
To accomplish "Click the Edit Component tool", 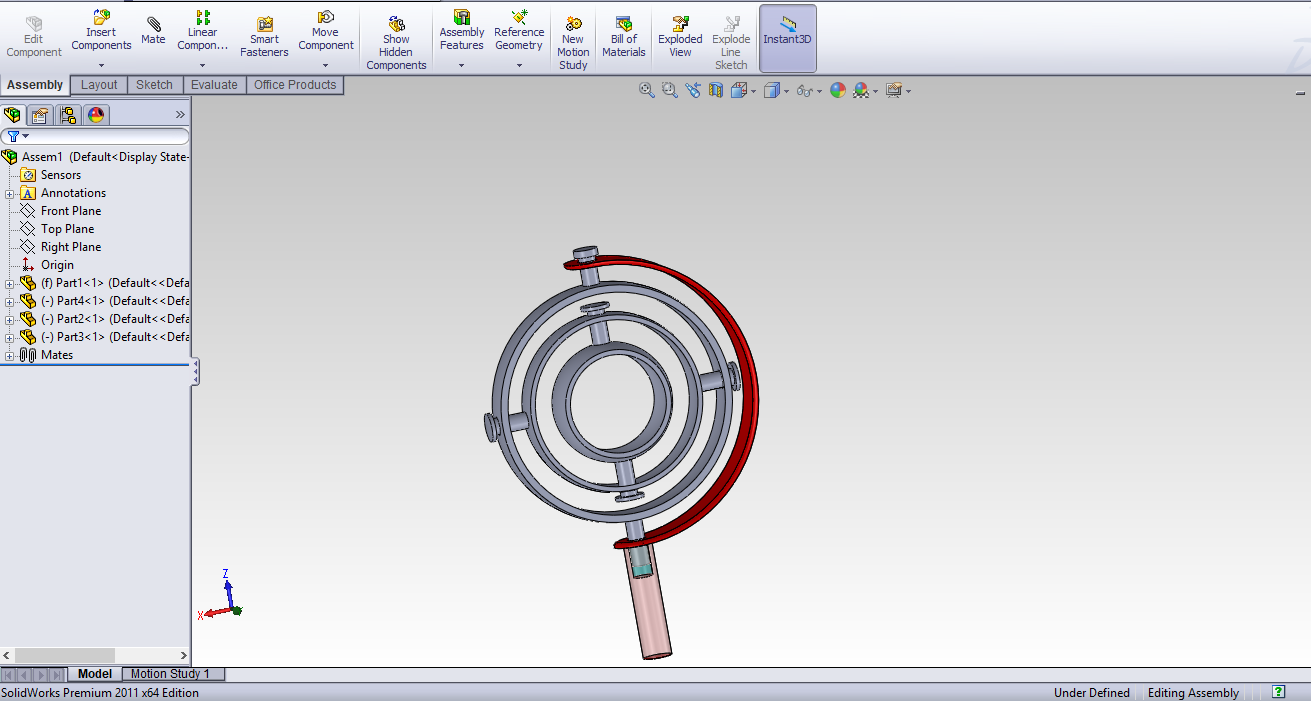I will [34, 37].
